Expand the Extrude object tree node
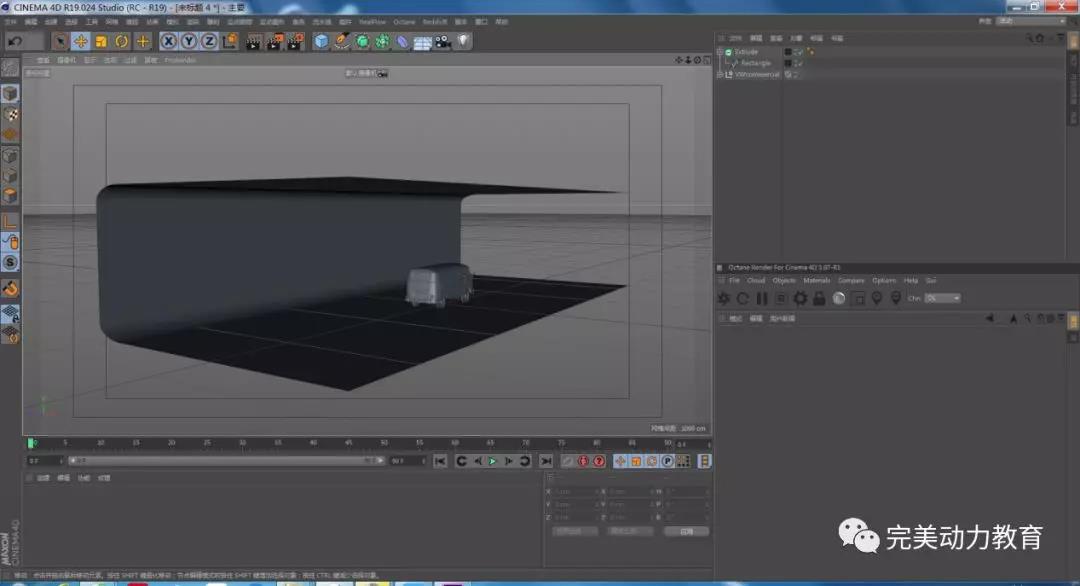 point(720,51)
